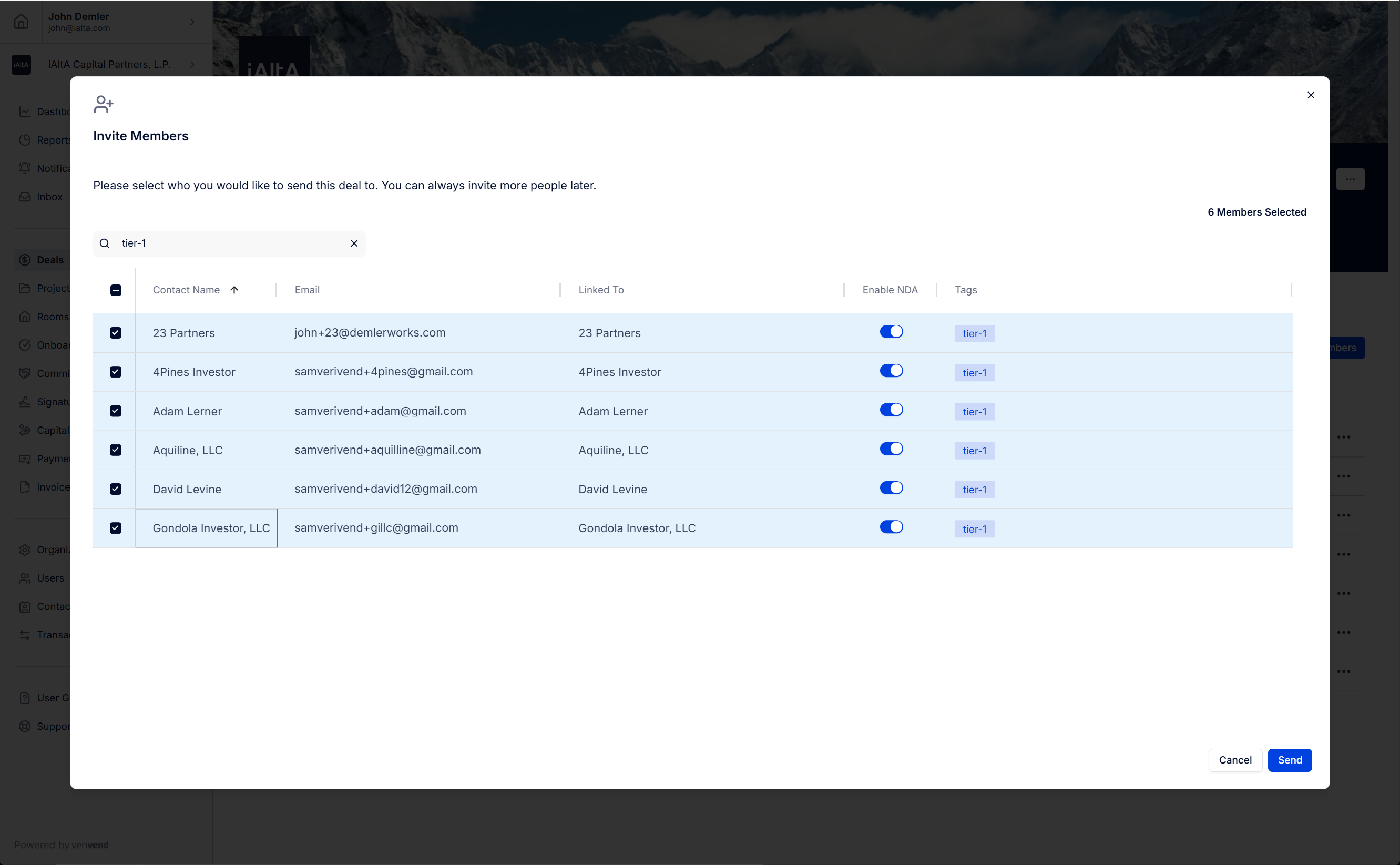Disable NDA for 4Pines Investor
1400x865 pixels.
pyautogui.click(x=891, y=371)
